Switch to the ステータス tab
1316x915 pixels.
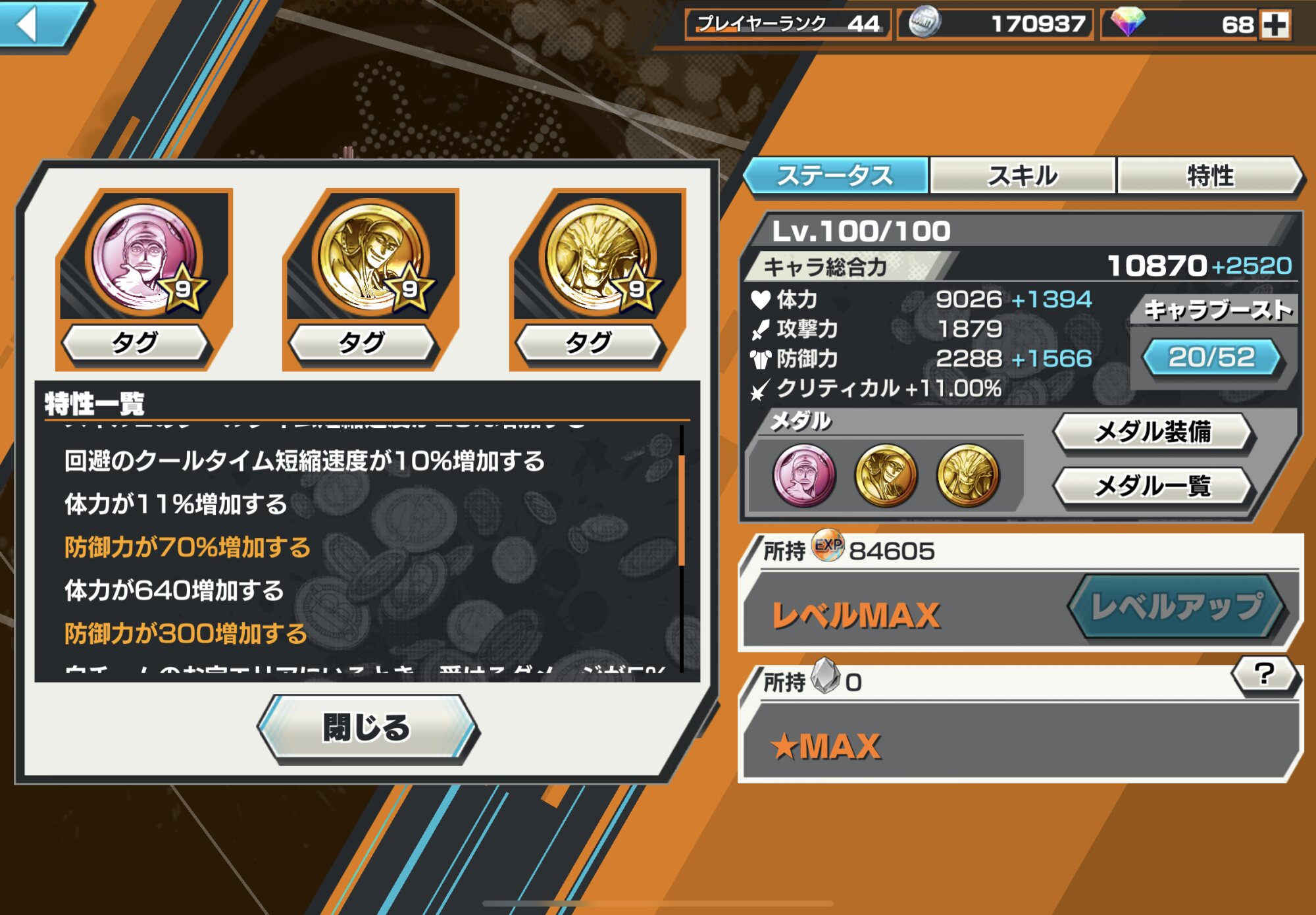836,175
